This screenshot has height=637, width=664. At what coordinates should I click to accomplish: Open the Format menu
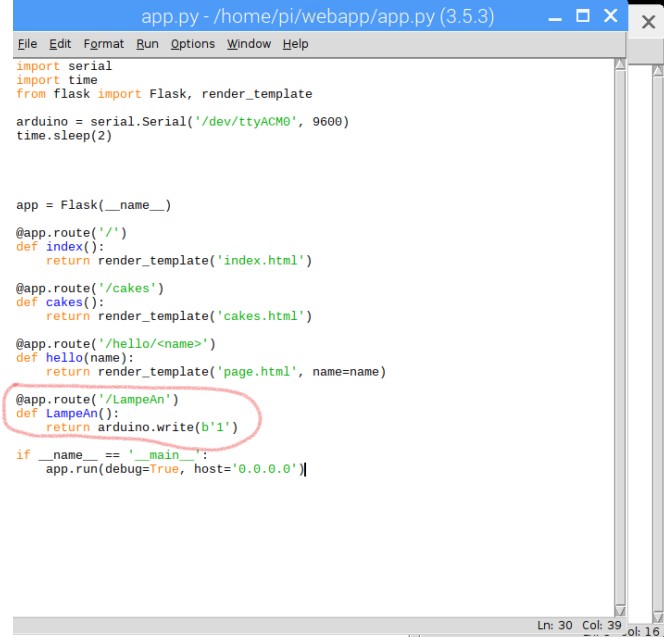103,44
